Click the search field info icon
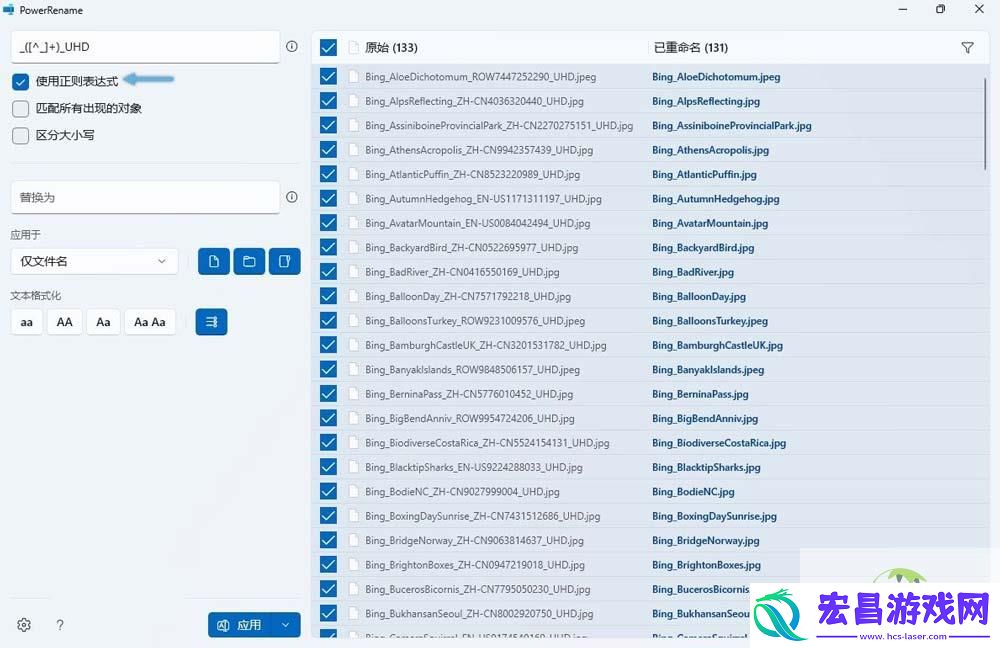Image resolution: width=1000 pixels, height=648 pixels. coord(291,46)
